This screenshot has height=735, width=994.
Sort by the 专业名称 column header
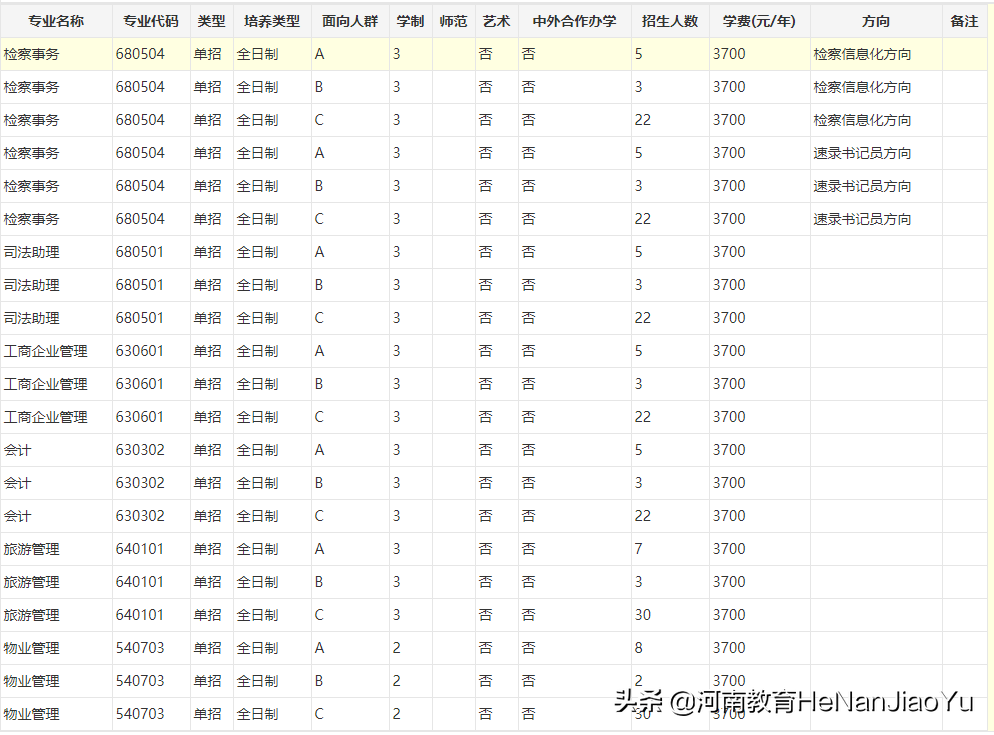[56, 22]
